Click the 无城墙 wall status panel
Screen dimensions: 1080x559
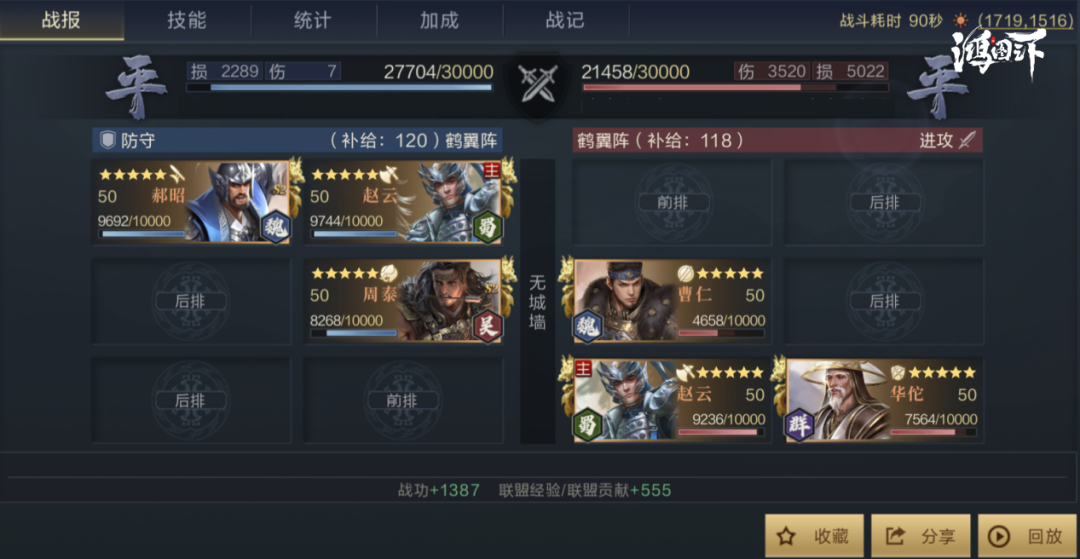(x=537, y=301)
